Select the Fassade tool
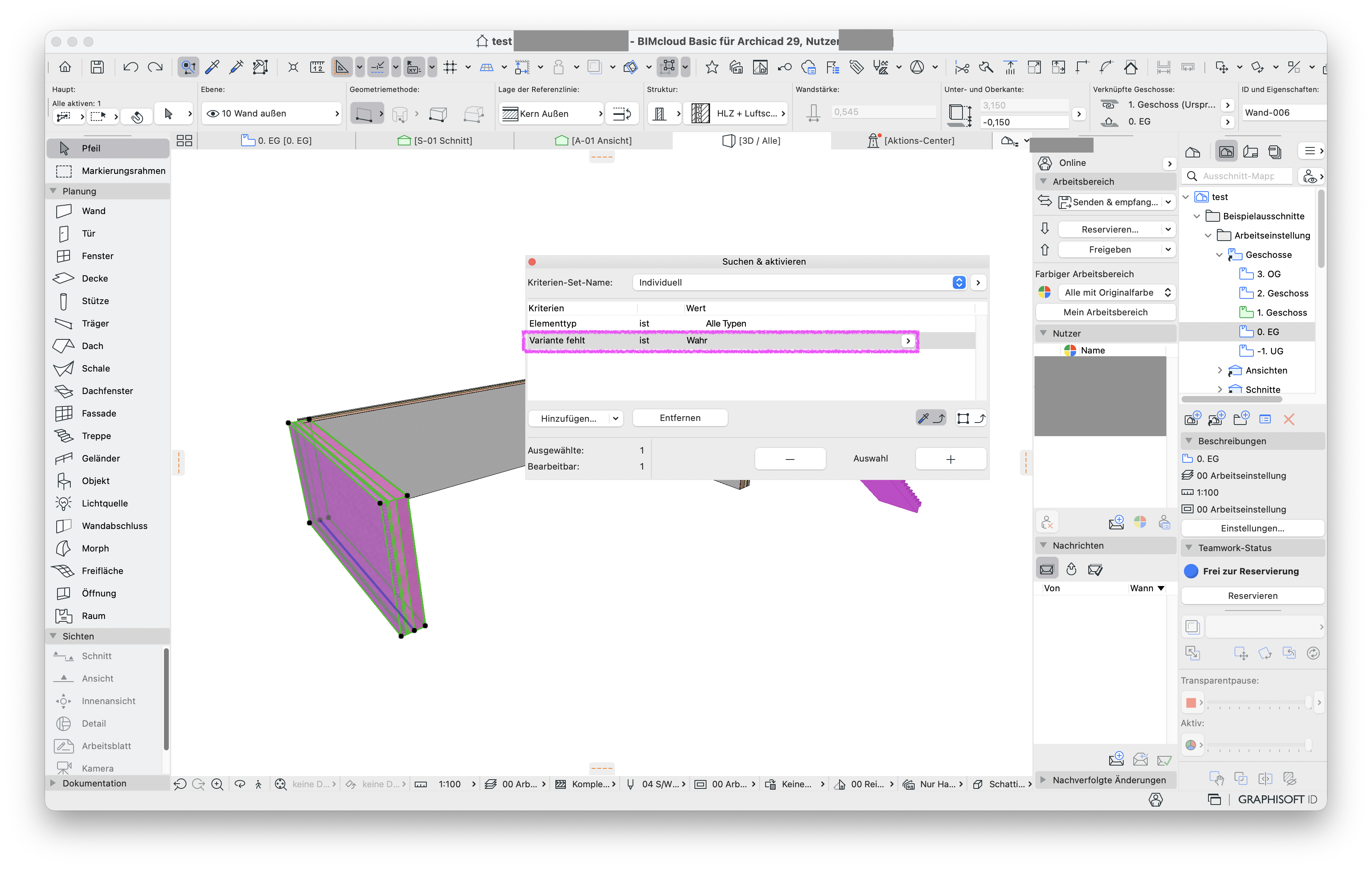 coord(108,413)
